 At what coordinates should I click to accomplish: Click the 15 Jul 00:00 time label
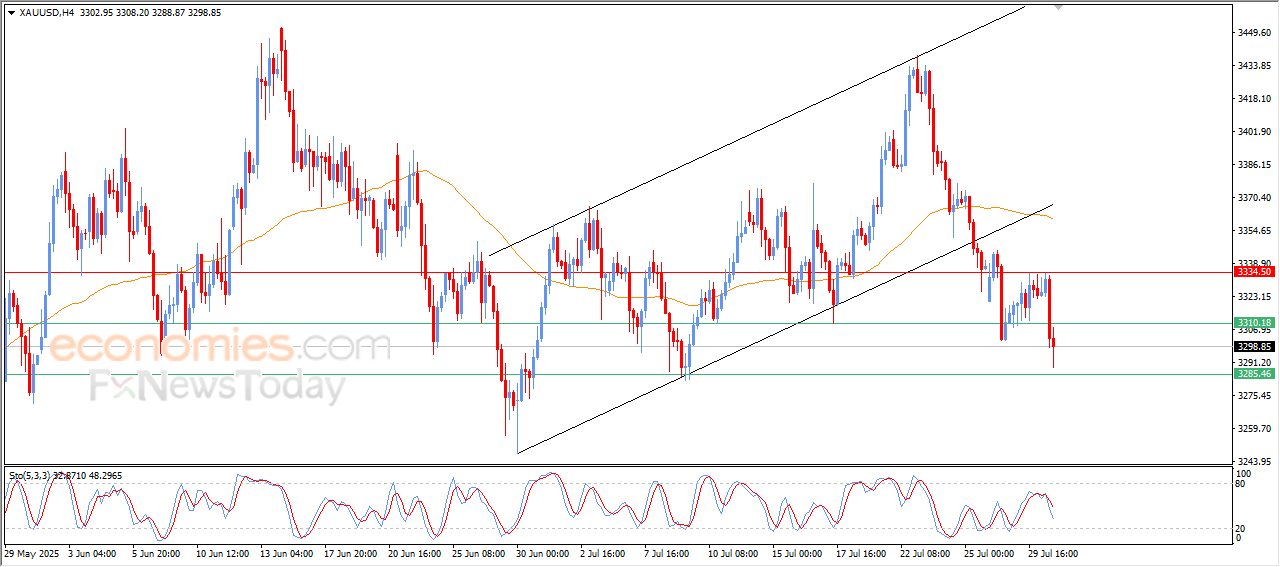(798, 552)
